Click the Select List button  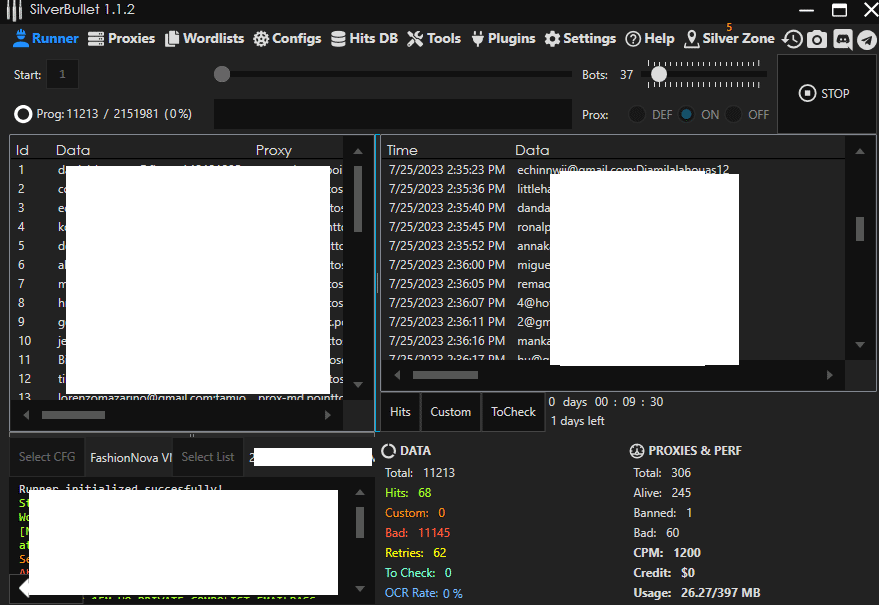coord(208,457)
